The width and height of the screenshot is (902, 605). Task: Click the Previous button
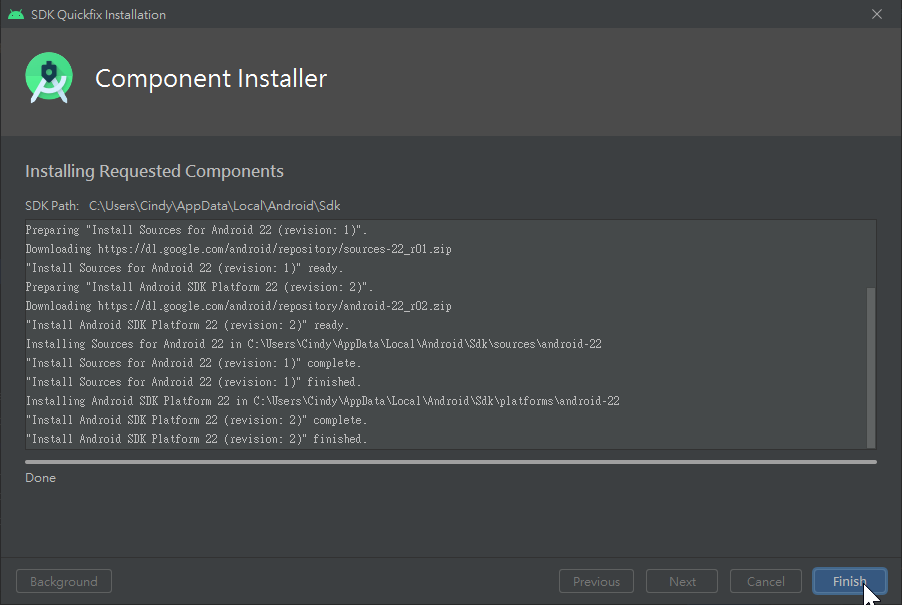point(596,581)
